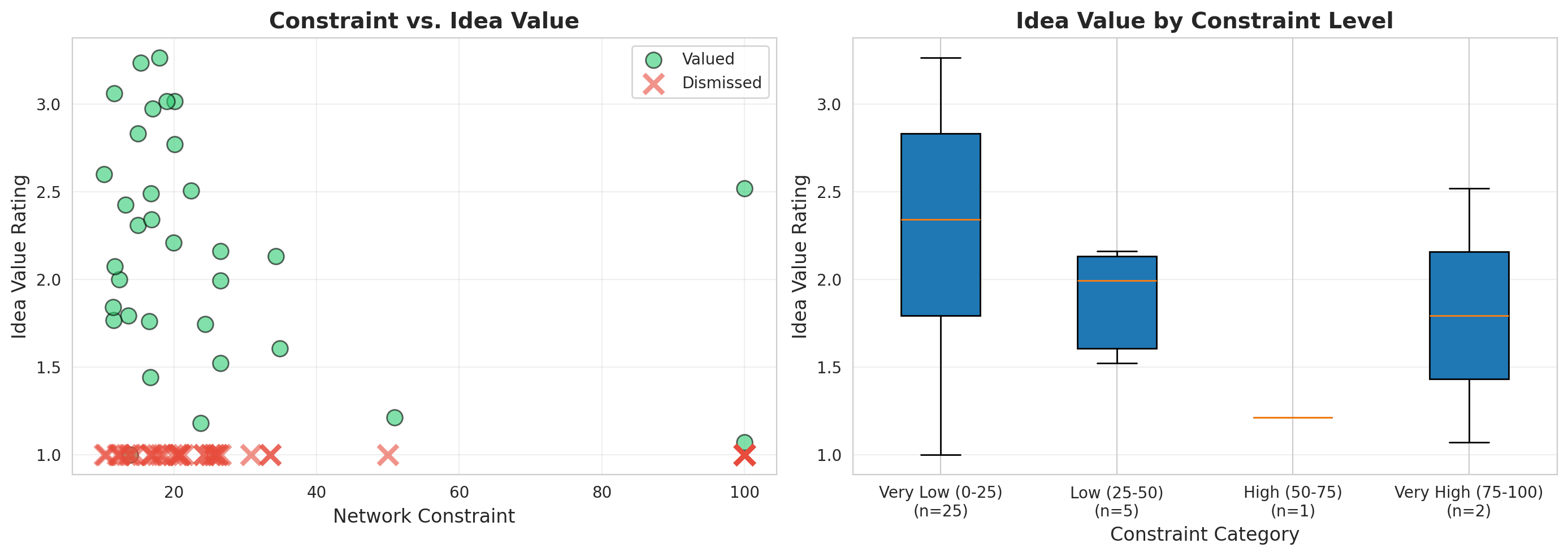This screenshot has width=1568, height=556.
Task: Click the green Valued legend marker
Action: coord(653,60)
